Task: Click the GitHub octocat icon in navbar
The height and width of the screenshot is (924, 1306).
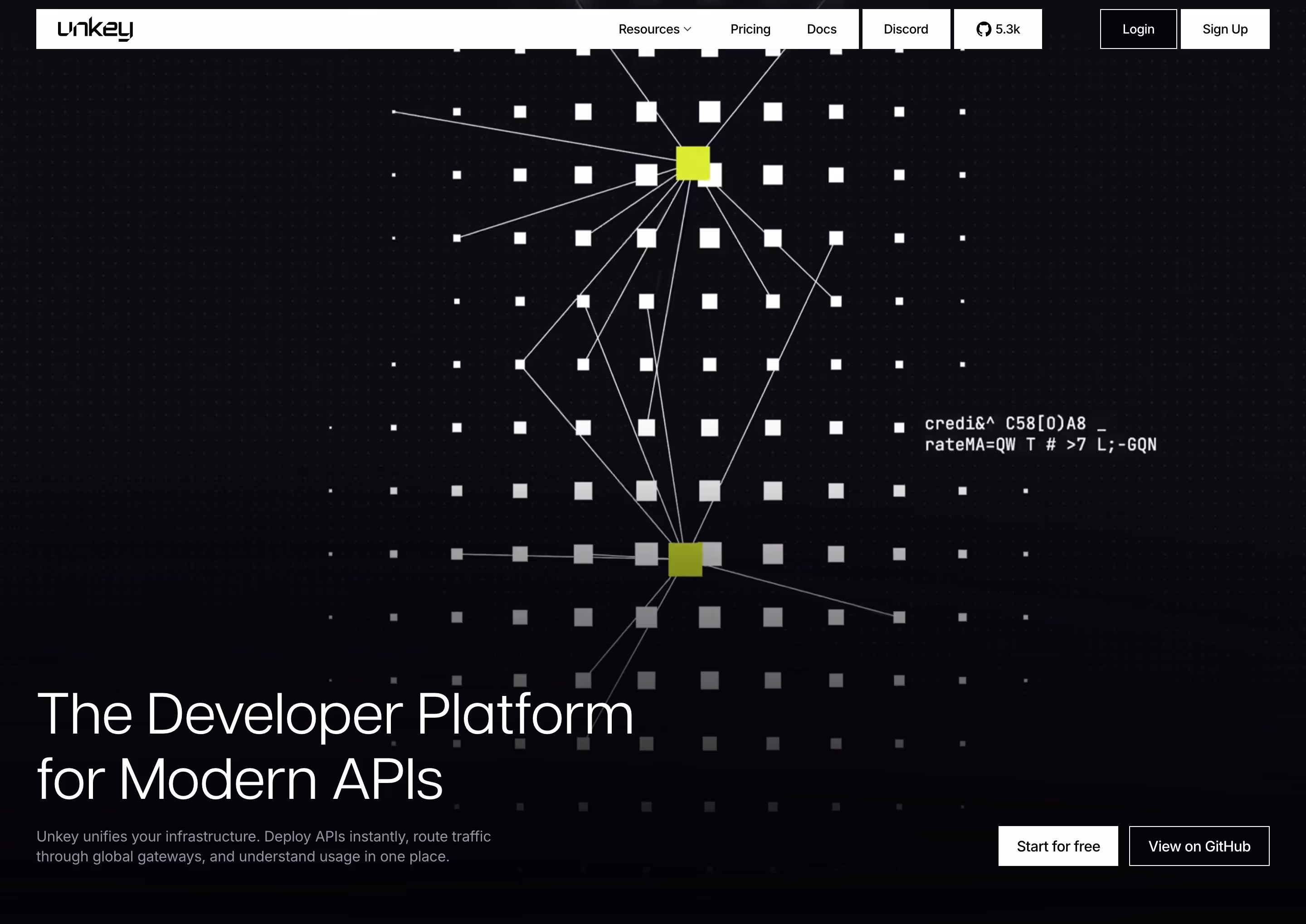Action: click(x=983, y=29)
